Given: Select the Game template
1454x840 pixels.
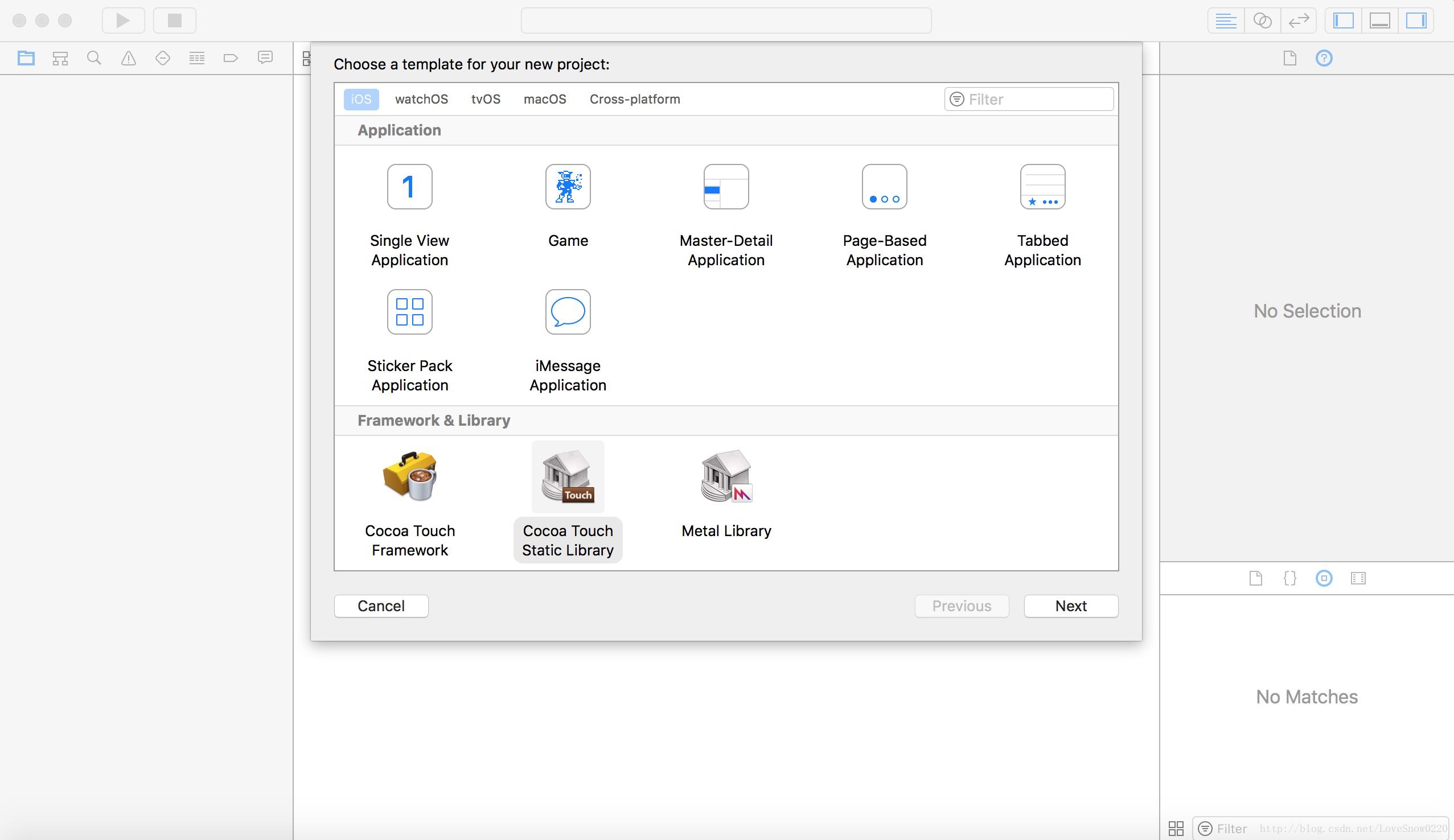Looking at the screenshot, I should pyautogui.click(x=568, y=207).
